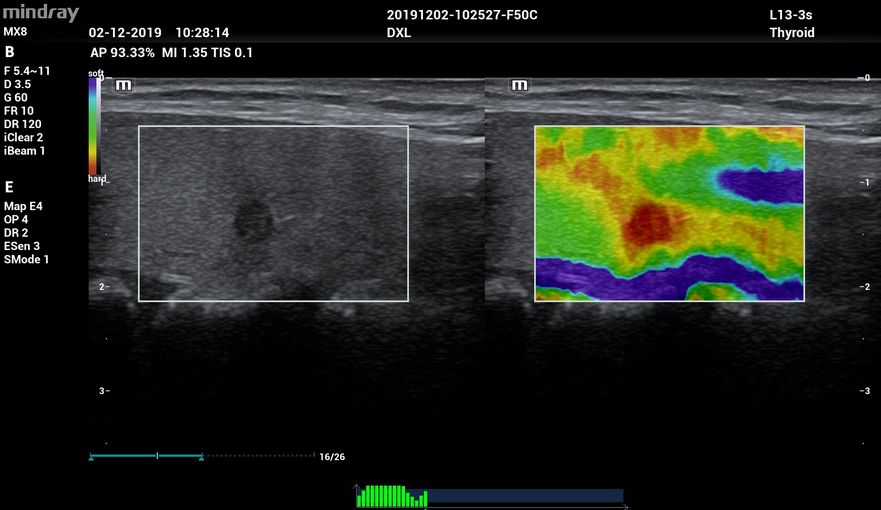Click the dark nodule in B-mode image
Viewport: 881px width, 510px height.
pyautogui.click(x=253, y=219)
